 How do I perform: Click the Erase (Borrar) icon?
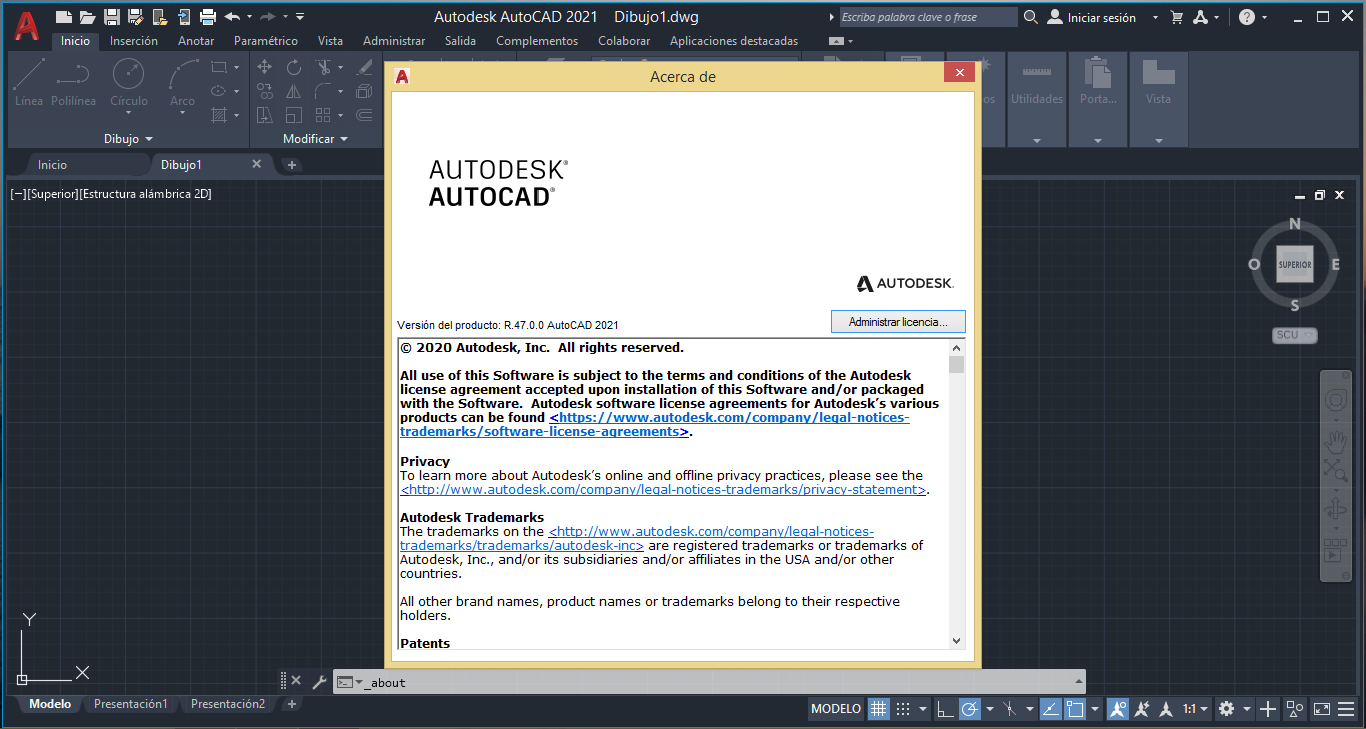click(364, 67)
